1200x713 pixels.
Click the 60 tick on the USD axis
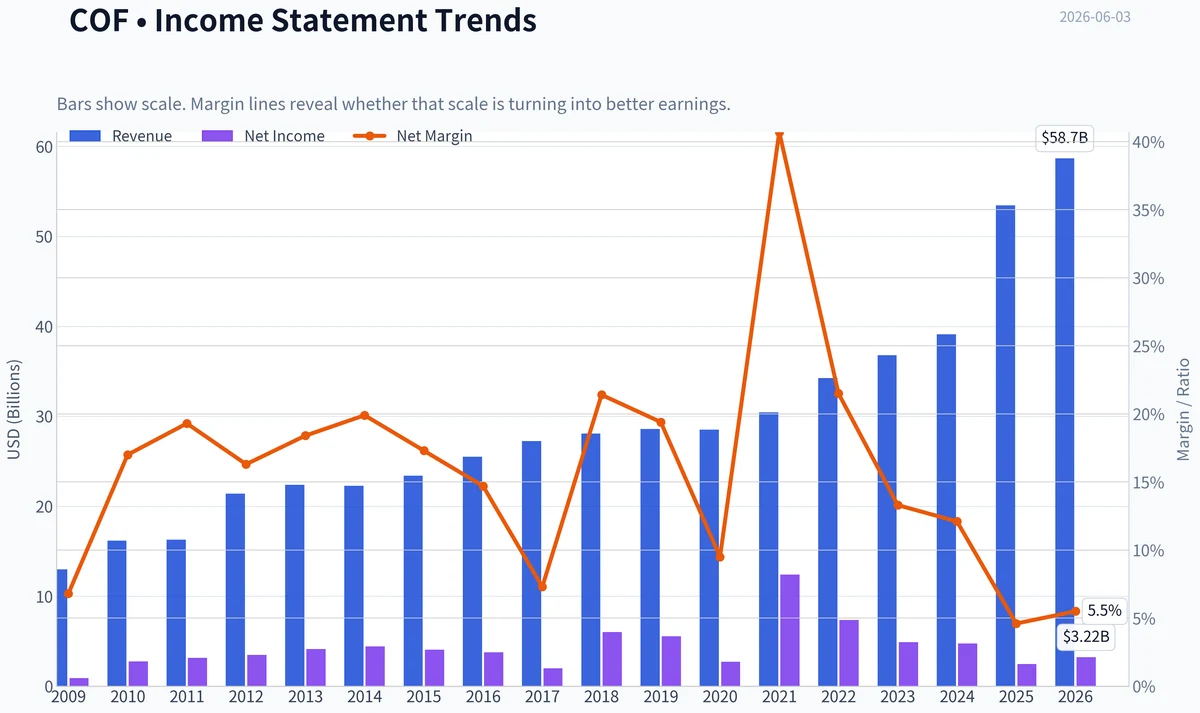click(43, 147)
